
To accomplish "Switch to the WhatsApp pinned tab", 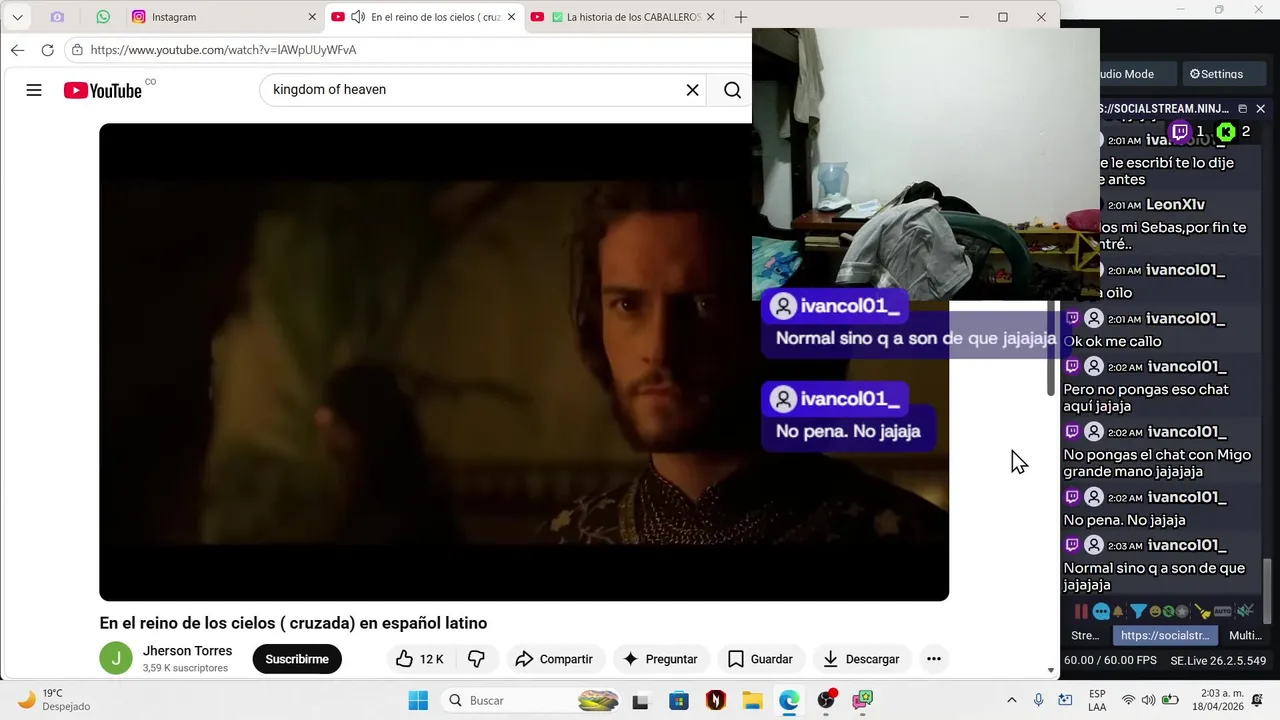I will pyautogui.click(x=103, y=17).
